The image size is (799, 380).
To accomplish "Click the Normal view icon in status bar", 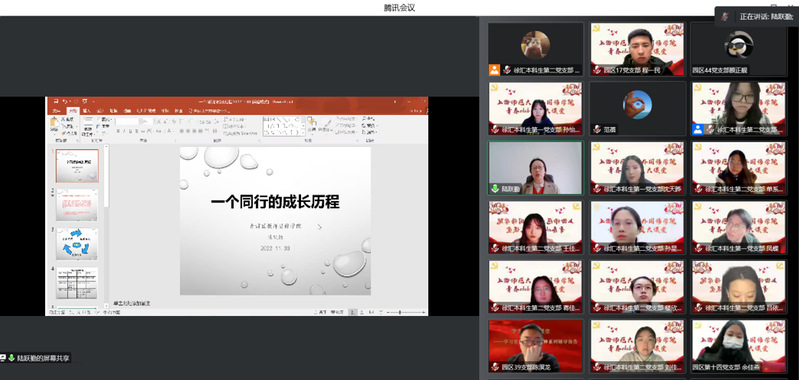I will click(353, 312).
